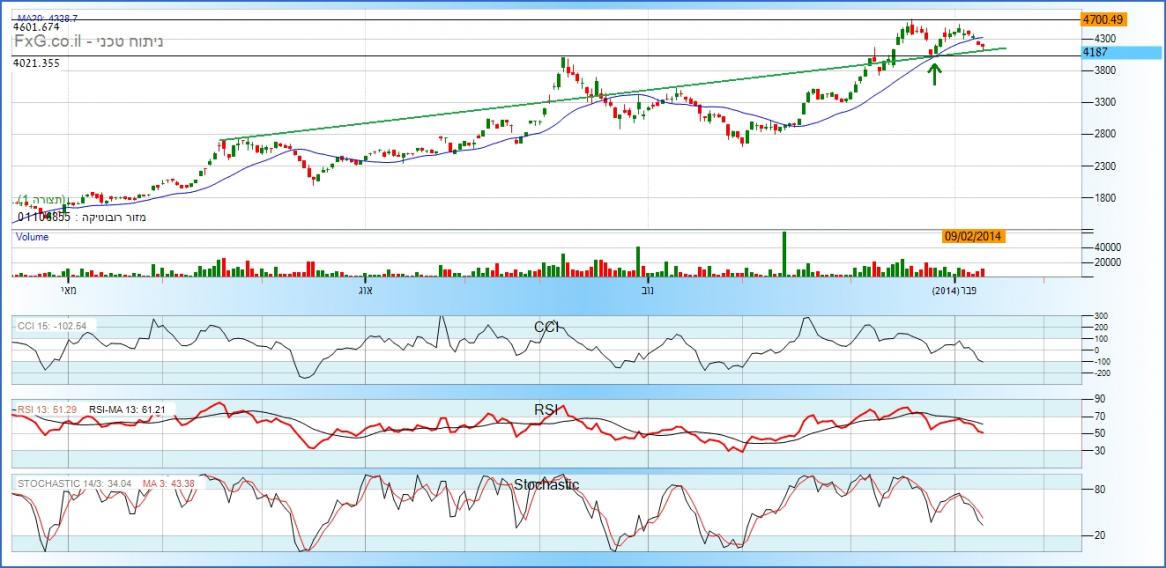Click the RSI-MA 13 value label

coord(128,410)
